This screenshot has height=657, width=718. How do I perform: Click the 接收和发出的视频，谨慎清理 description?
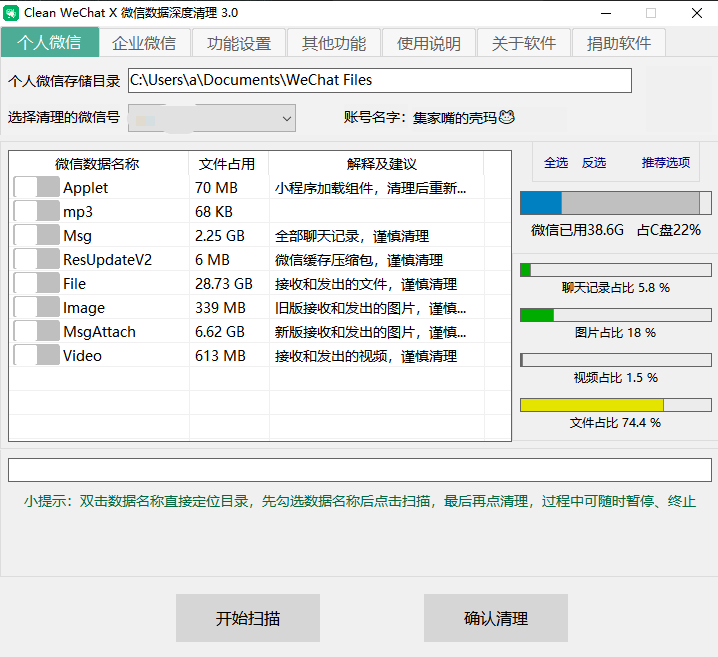(x=366, y=356)
